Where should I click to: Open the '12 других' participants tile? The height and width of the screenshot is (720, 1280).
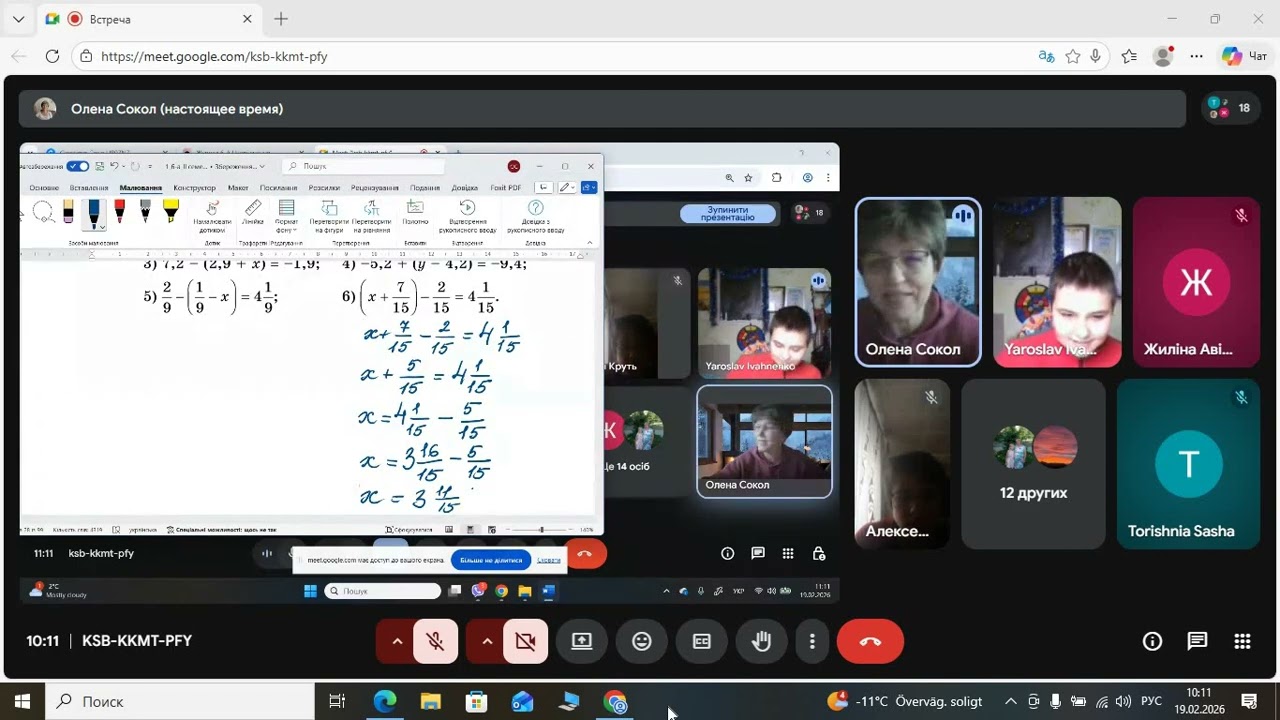coord(1033,463)
